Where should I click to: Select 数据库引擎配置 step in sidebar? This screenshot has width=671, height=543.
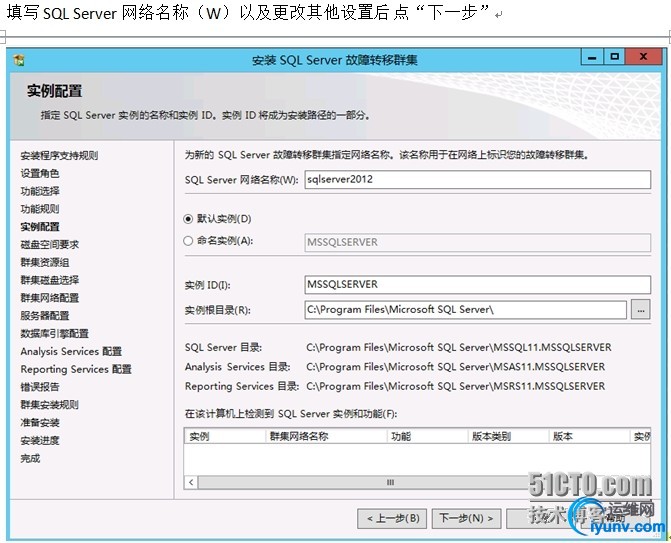tap(54, 334)
